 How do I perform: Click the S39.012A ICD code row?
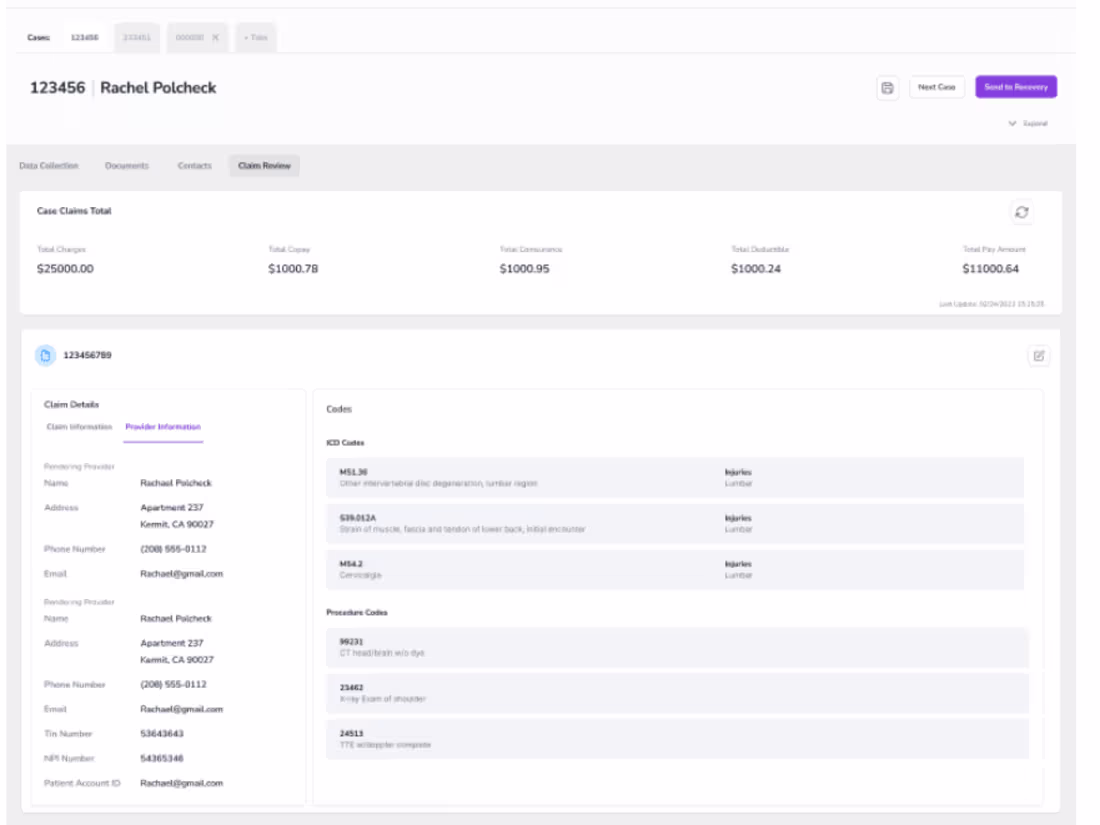pos(675,523)
